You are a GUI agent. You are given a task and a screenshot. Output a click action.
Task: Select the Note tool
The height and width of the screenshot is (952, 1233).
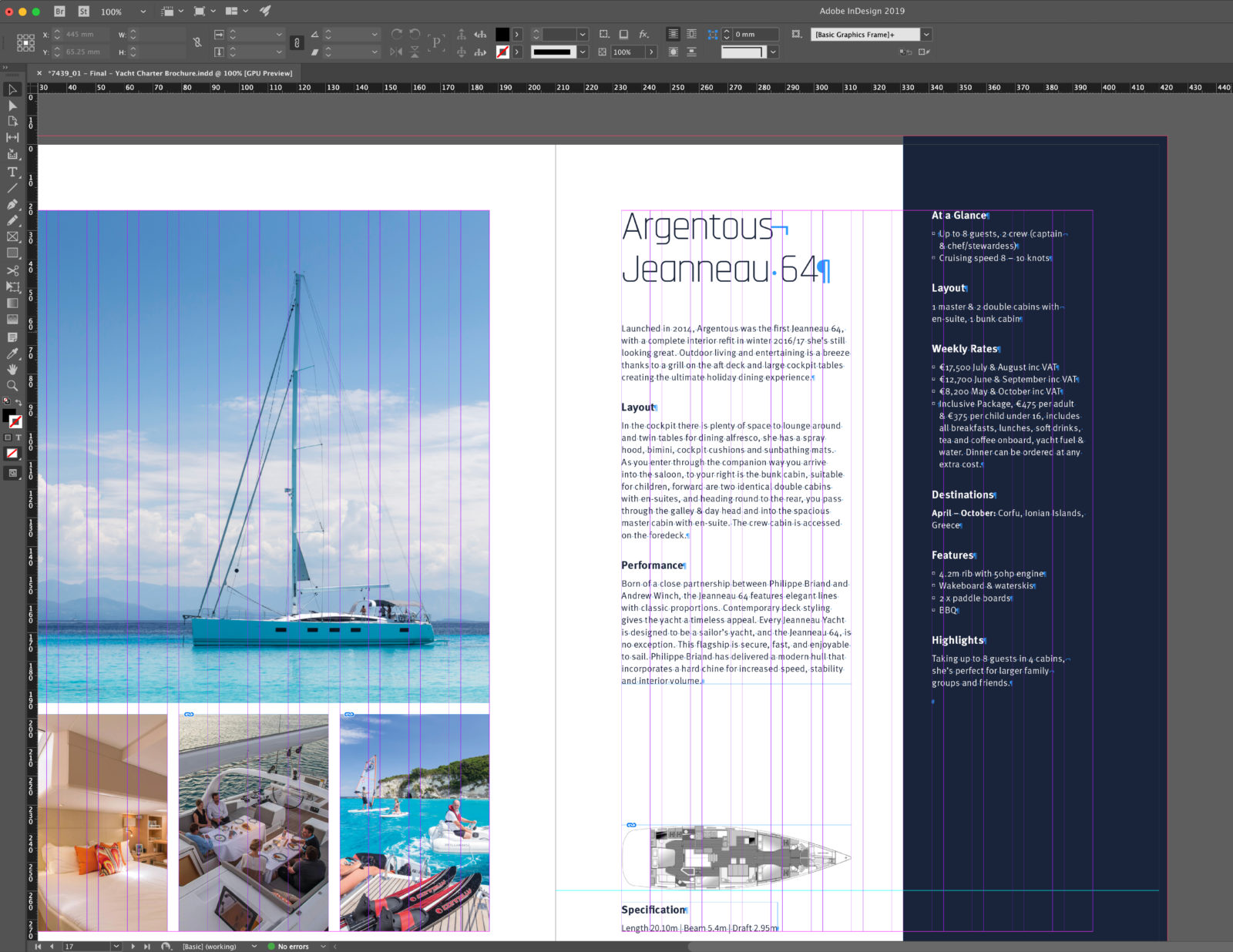coord(12,337)
